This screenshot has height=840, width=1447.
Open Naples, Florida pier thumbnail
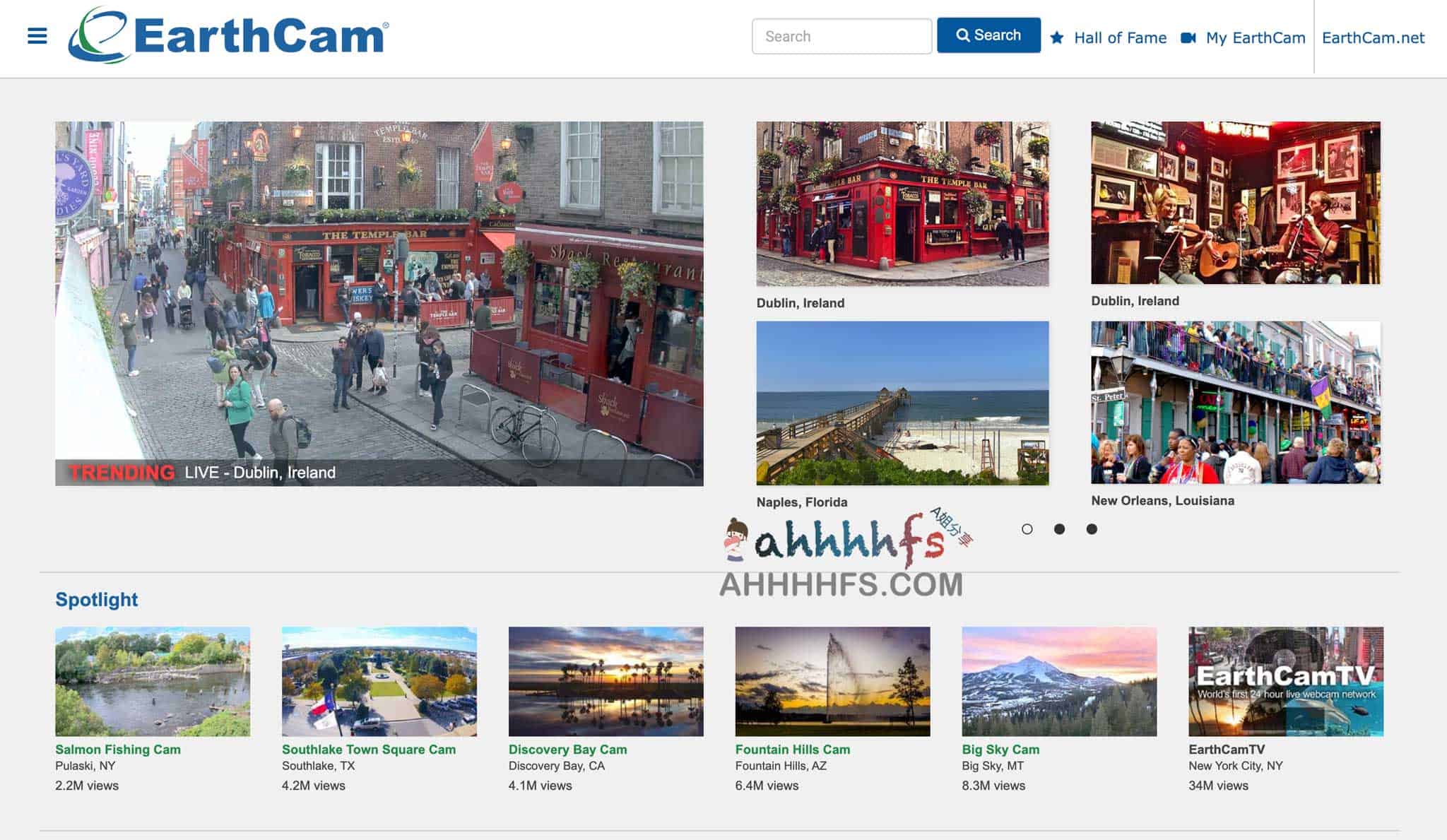coord(902,403)
